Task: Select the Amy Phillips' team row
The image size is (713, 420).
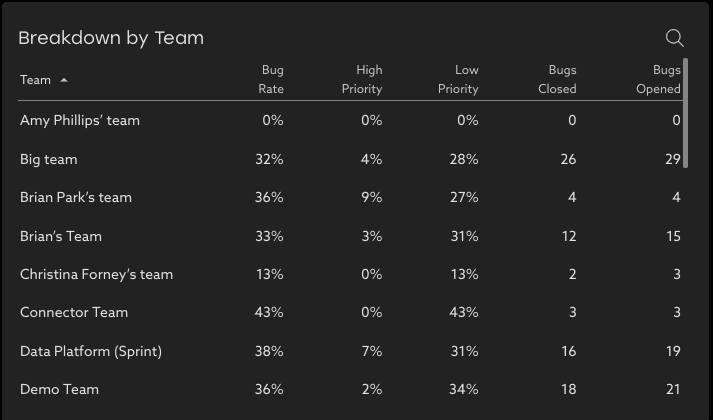Action: click(x=80, y=120)
